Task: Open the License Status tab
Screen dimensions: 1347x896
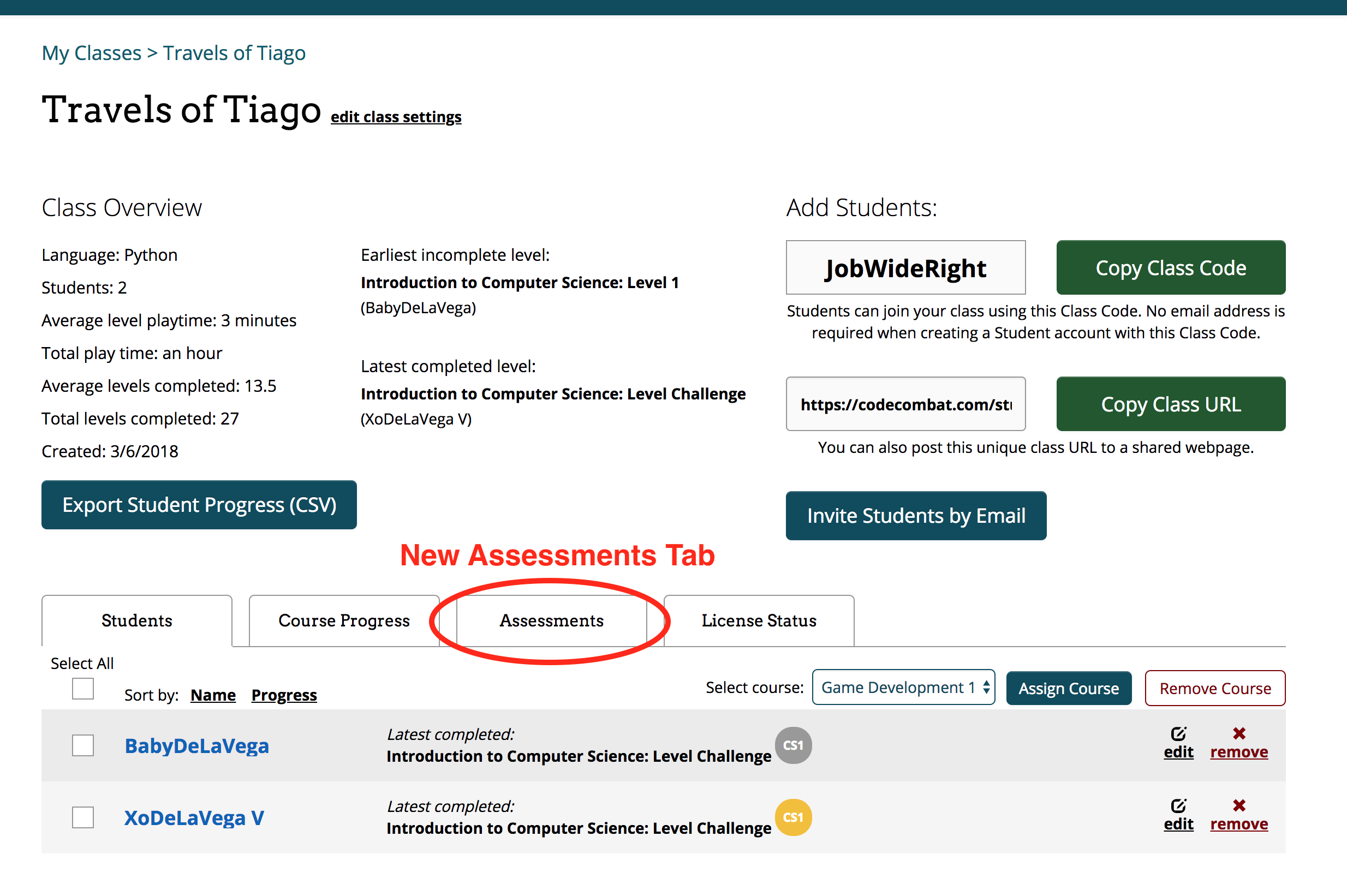Action: tap(758, 620)
